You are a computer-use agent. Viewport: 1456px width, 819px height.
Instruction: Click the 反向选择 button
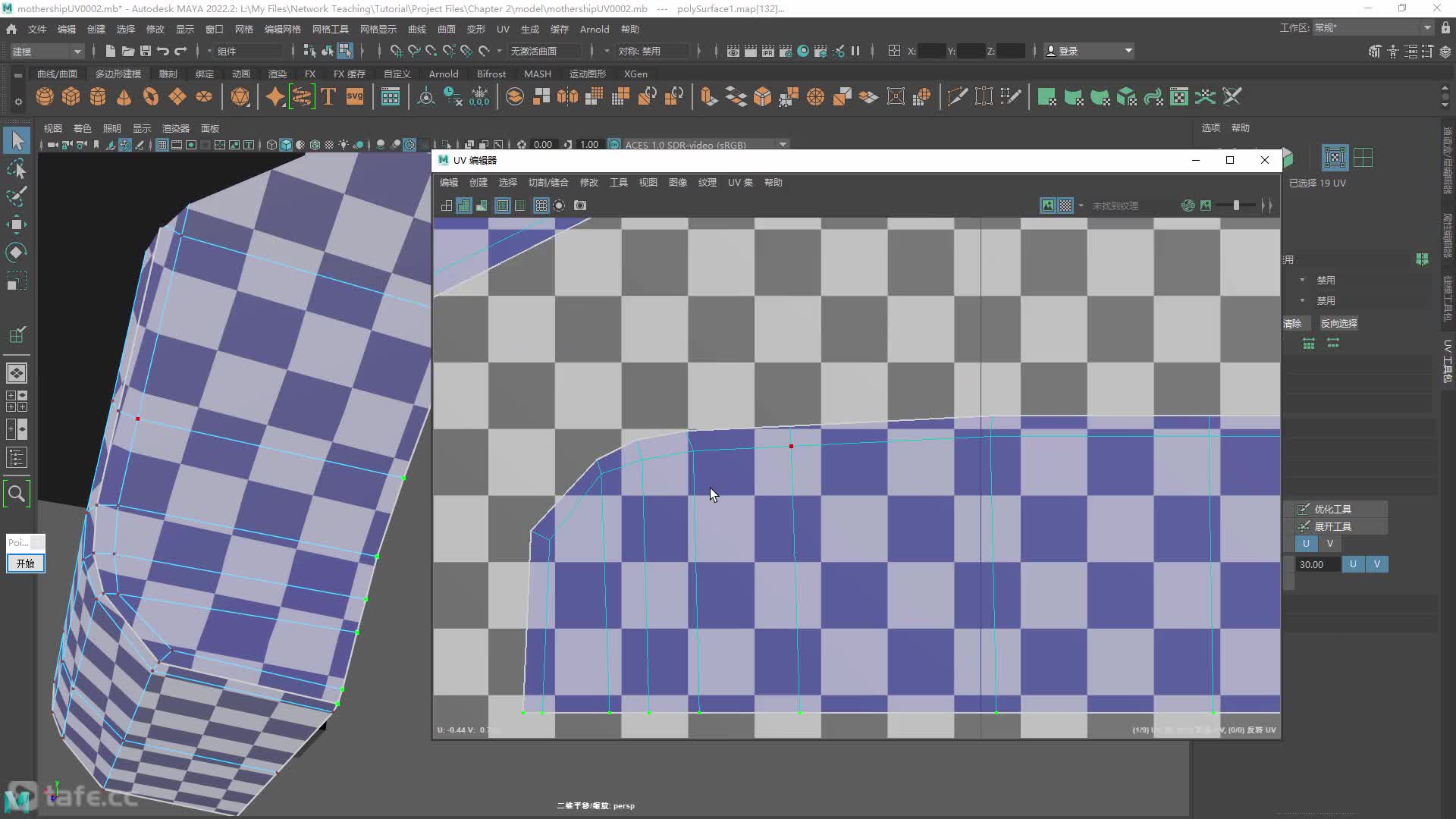[1338, 323]
